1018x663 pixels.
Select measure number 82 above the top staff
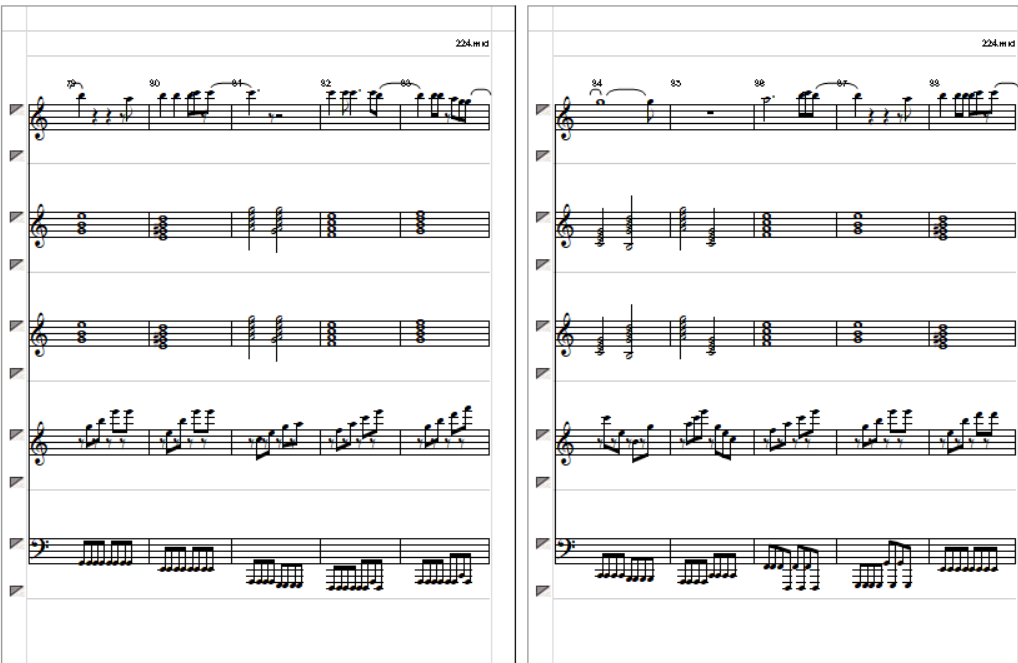(326, 83)
